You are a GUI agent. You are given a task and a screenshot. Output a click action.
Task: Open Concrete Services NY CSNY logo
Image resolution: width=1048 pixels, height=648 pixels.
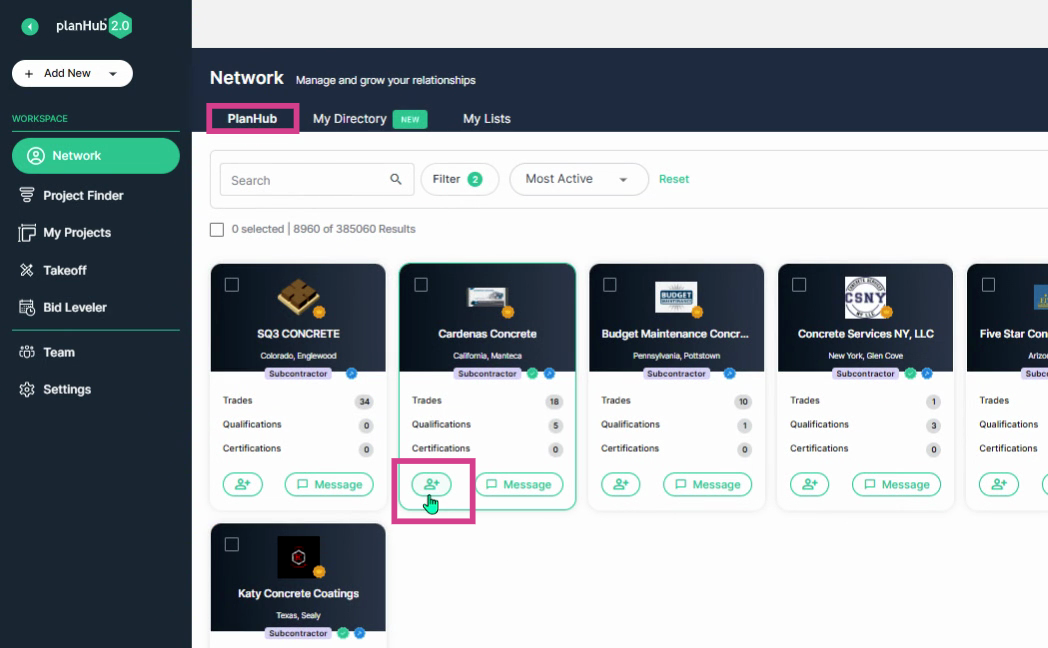865,297
